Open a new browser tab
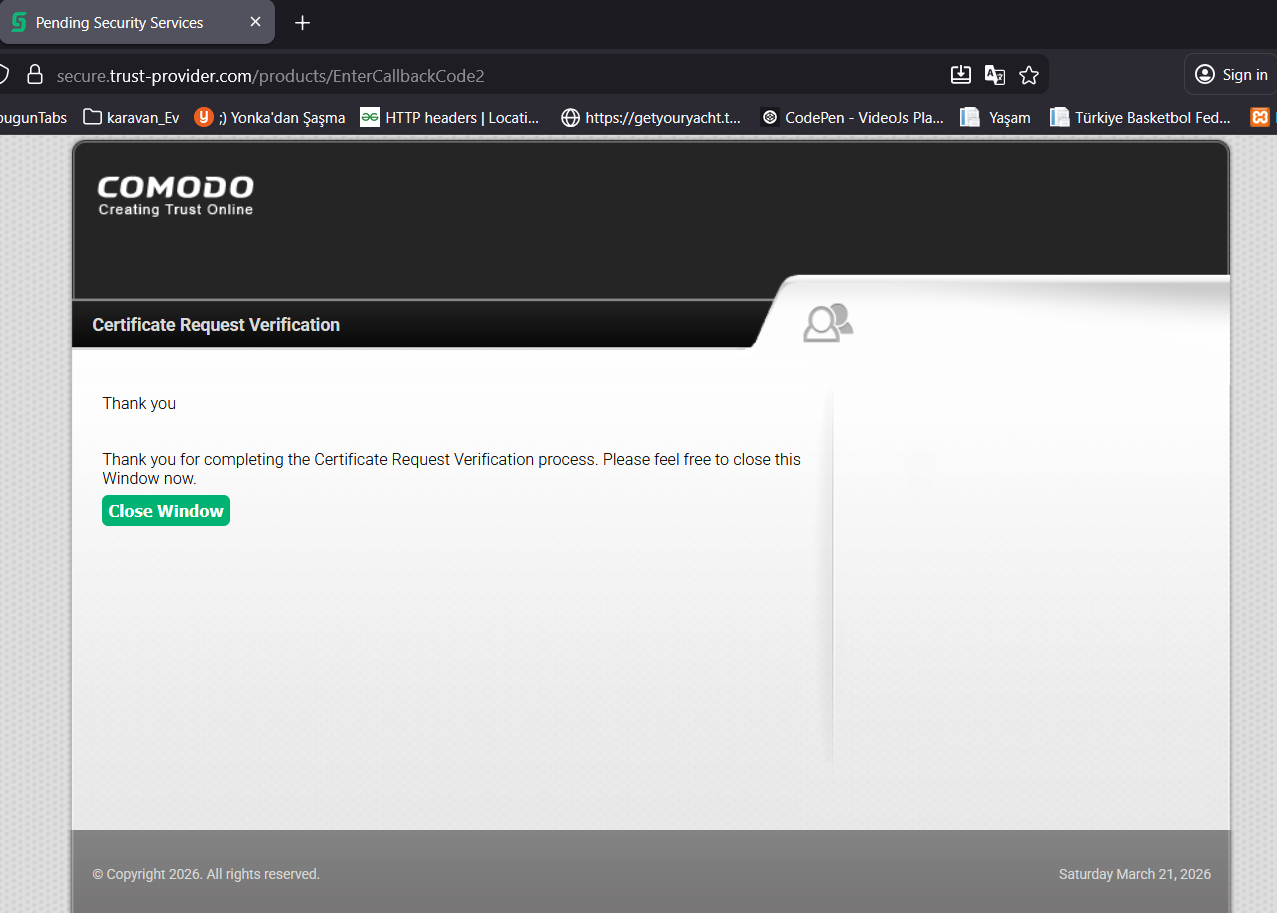The height and width of the screenshot is (913, 1277). 303,23
